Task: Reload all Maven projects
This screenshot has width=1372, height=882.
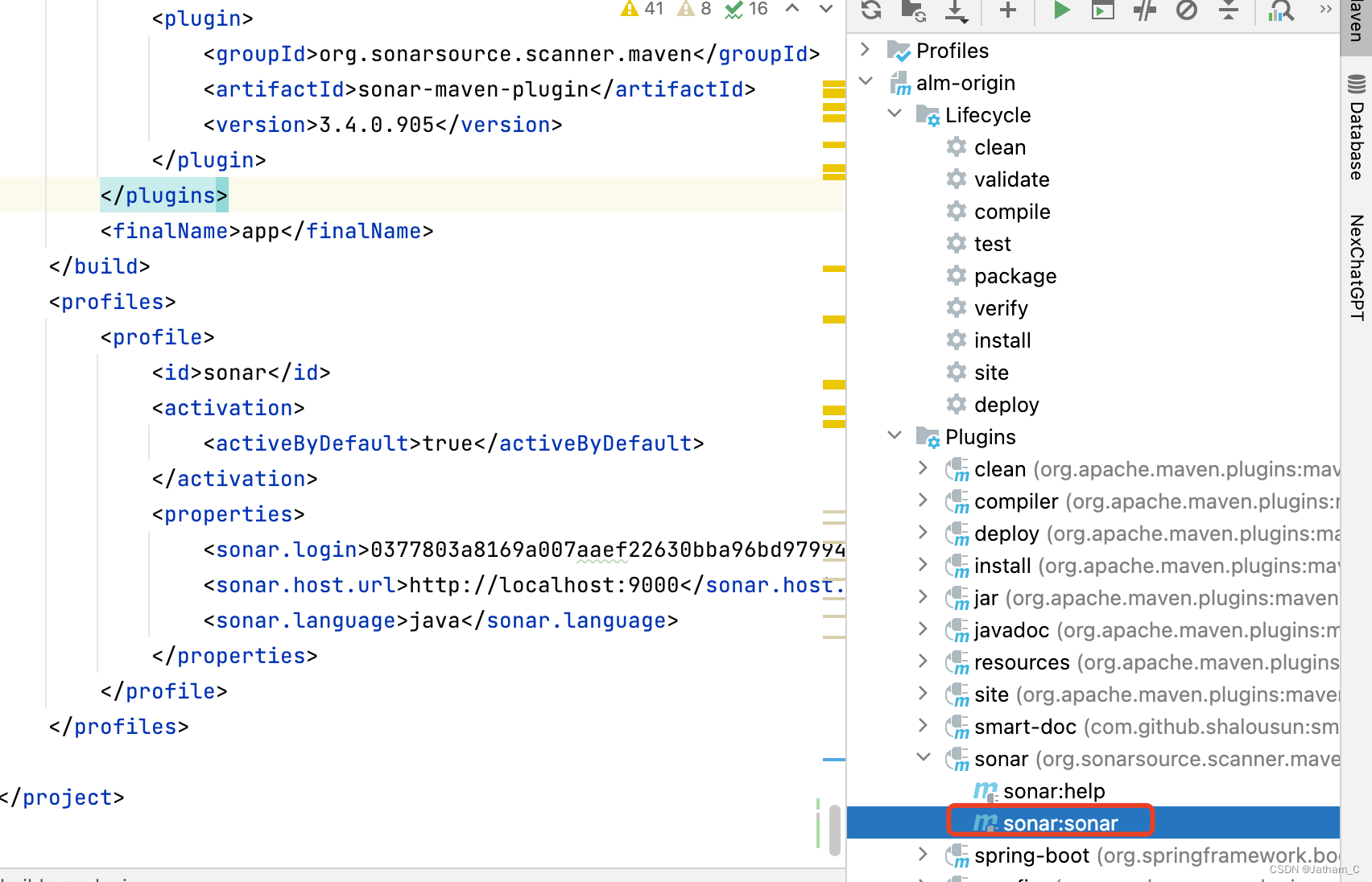Action: (x=871, y=10)
